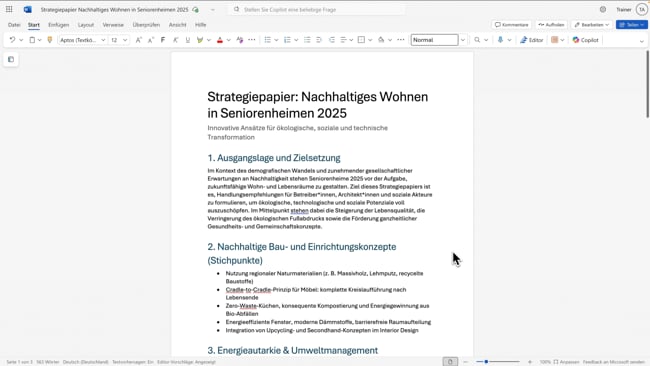Click the Word logo icon
650x366 pixels.
[28, 9]
